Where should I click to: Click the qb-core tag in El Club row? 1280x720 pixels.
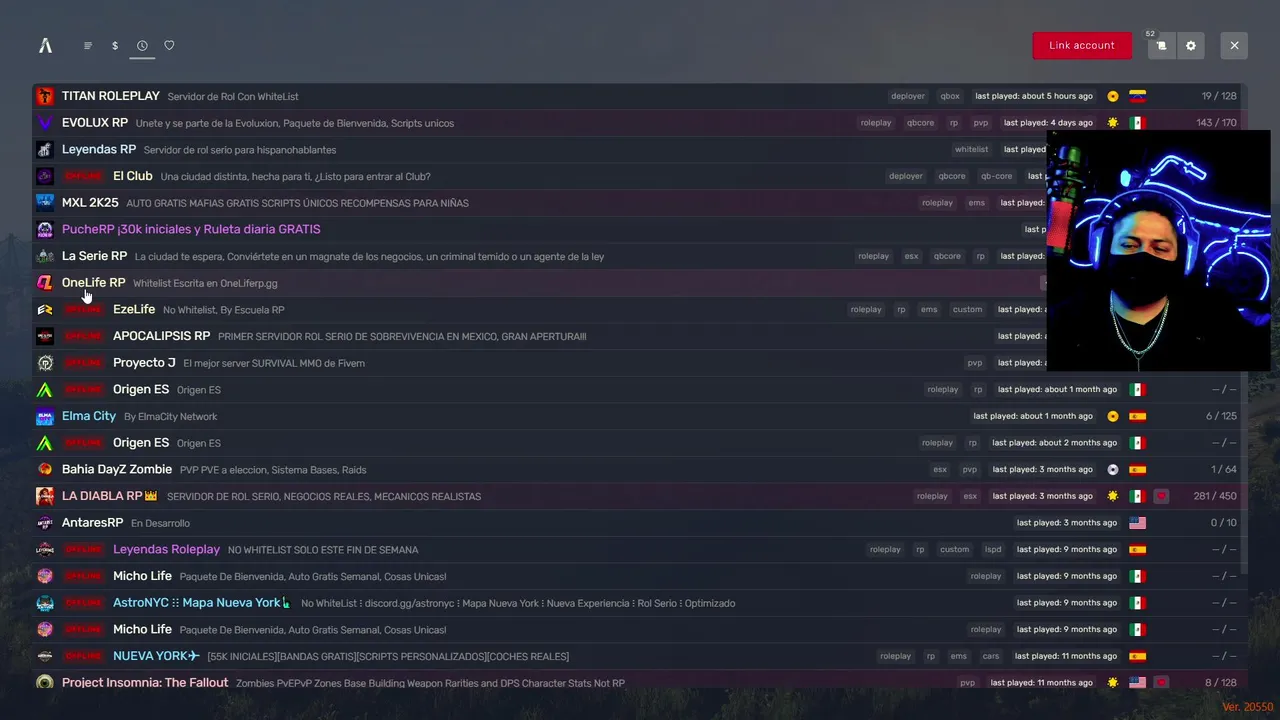tap(996, 176)
